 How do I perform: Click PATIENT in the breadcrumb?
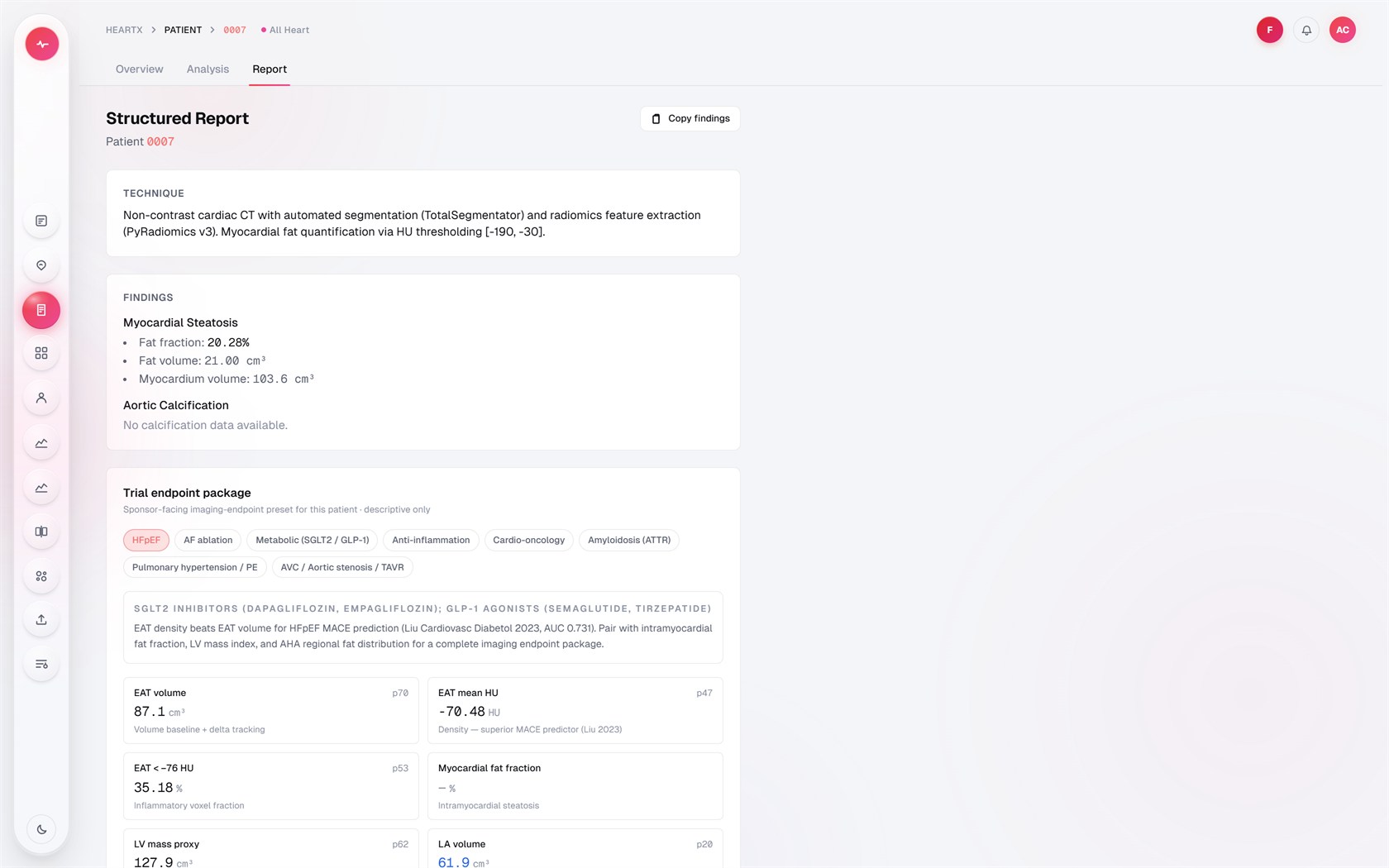coord(183,30)
